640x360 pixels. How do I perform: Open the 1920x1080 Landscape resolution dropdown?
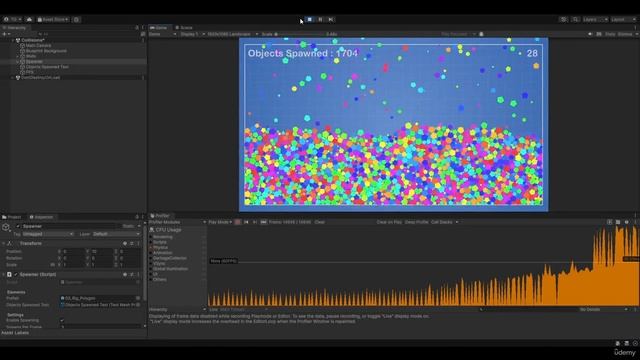(232, 34)
